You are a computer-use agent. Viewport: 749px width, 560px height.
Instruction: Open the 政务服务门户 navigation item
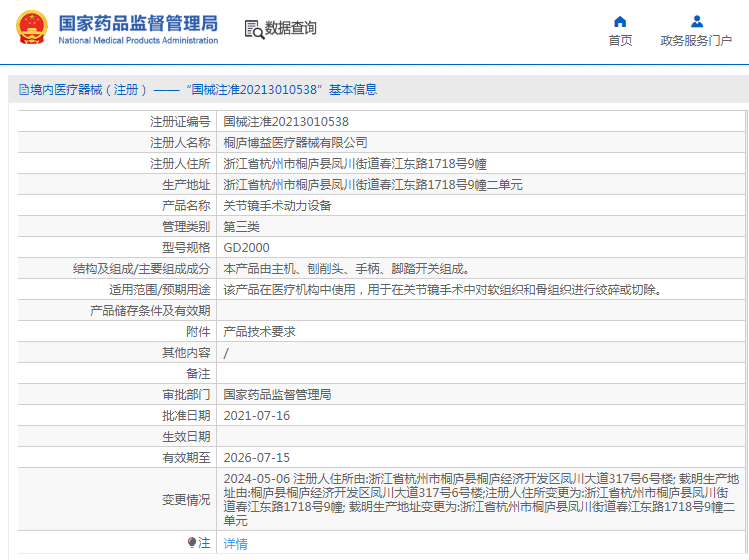click(x=696, y=41)
